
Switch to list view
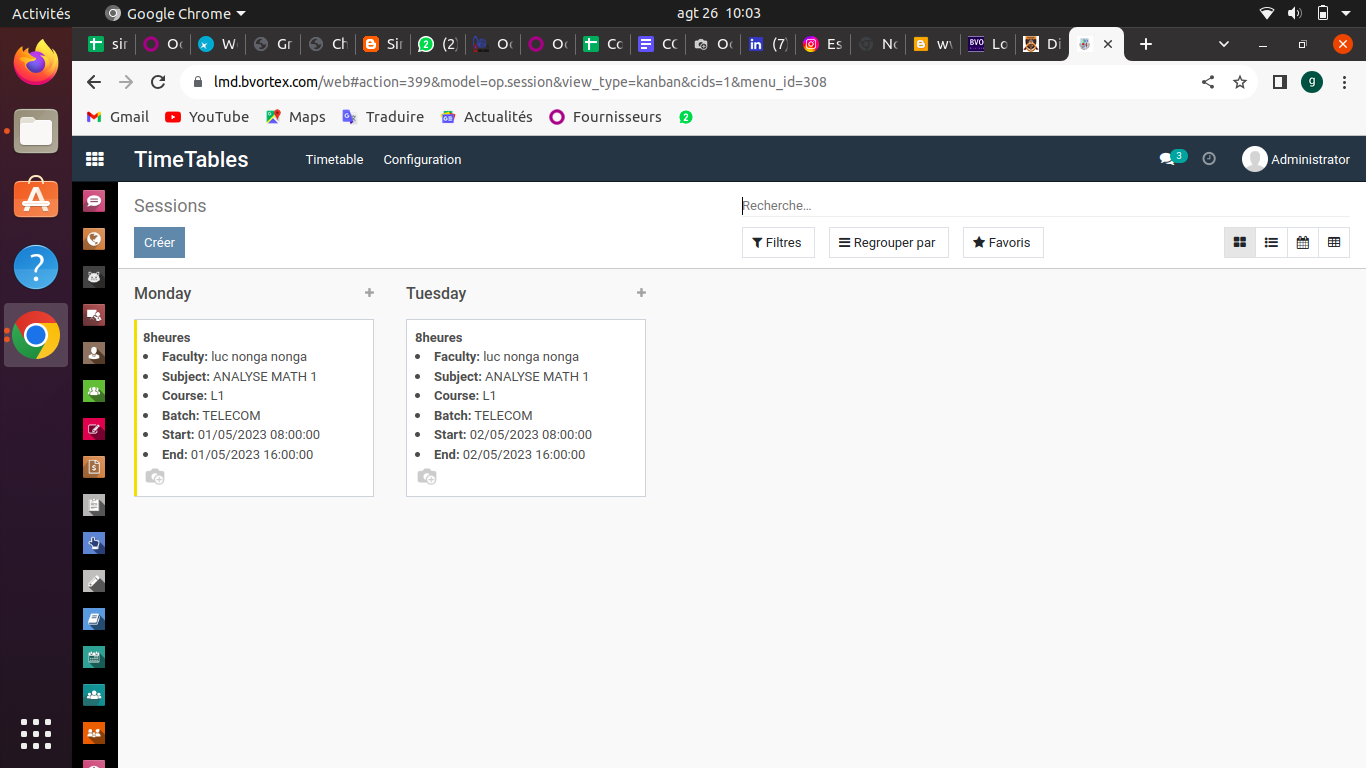tap(1271, 242)
